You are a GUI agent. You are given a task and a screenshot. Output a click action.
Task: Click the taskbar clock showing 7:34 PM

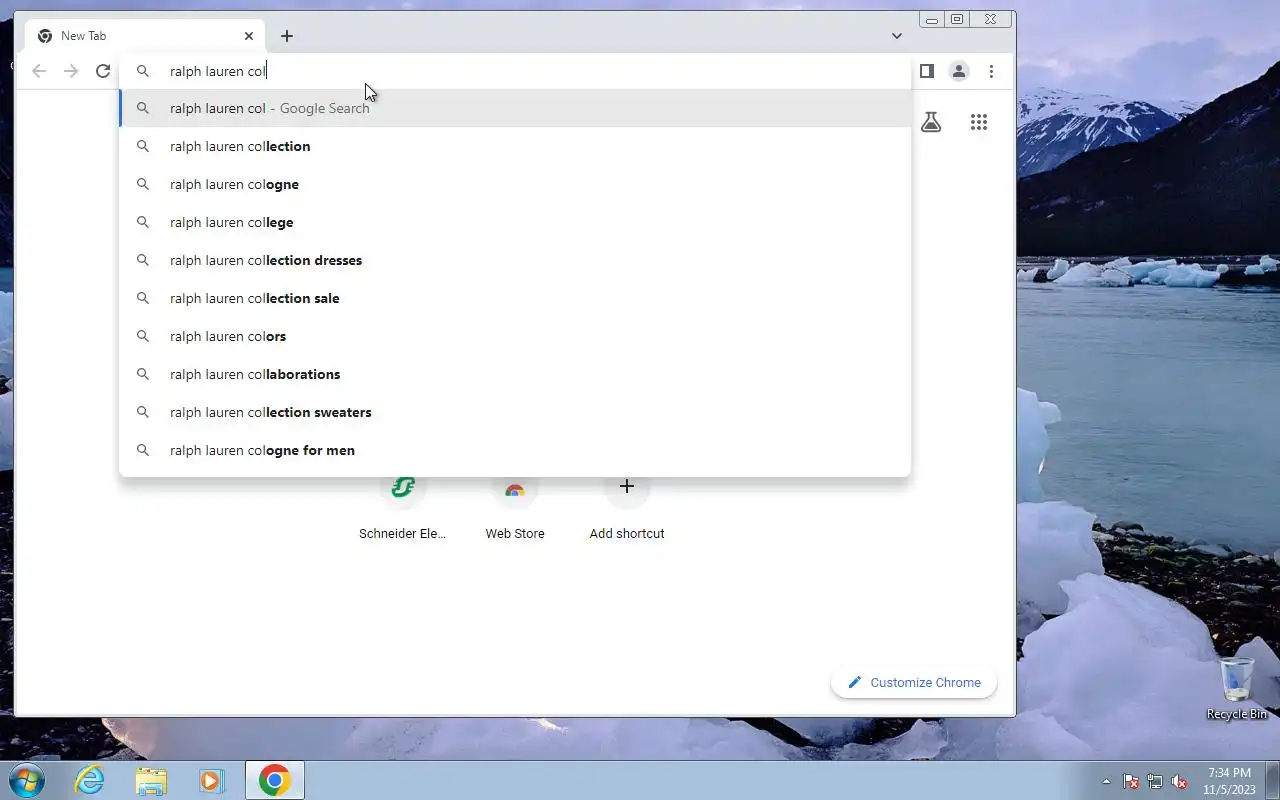(x=1229, y=781)
